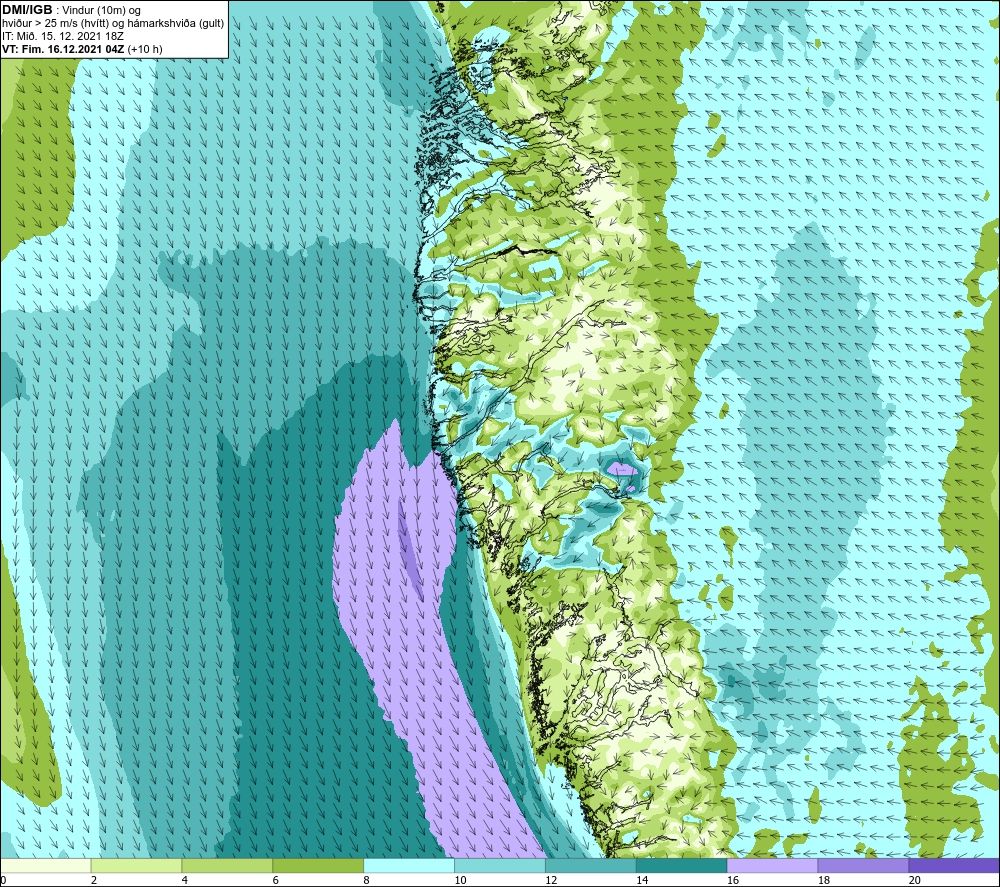Click the 'hviður > 25 m/s' legend line

pyautogui.click(x=113, y=24)
